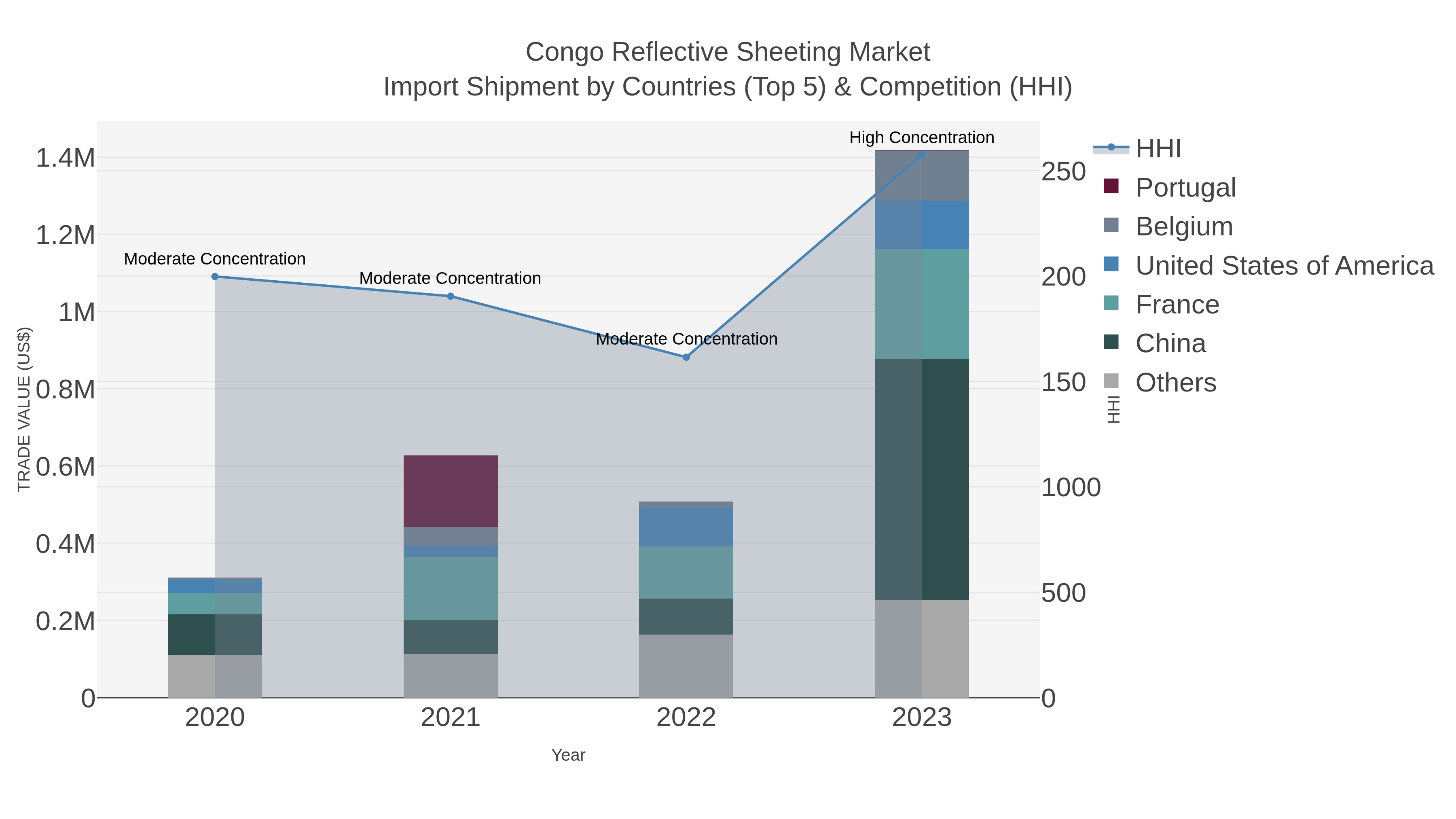Select the 2020 HHI data point
Viewport: 1456px width, 819px height.
tap(215, 276)
